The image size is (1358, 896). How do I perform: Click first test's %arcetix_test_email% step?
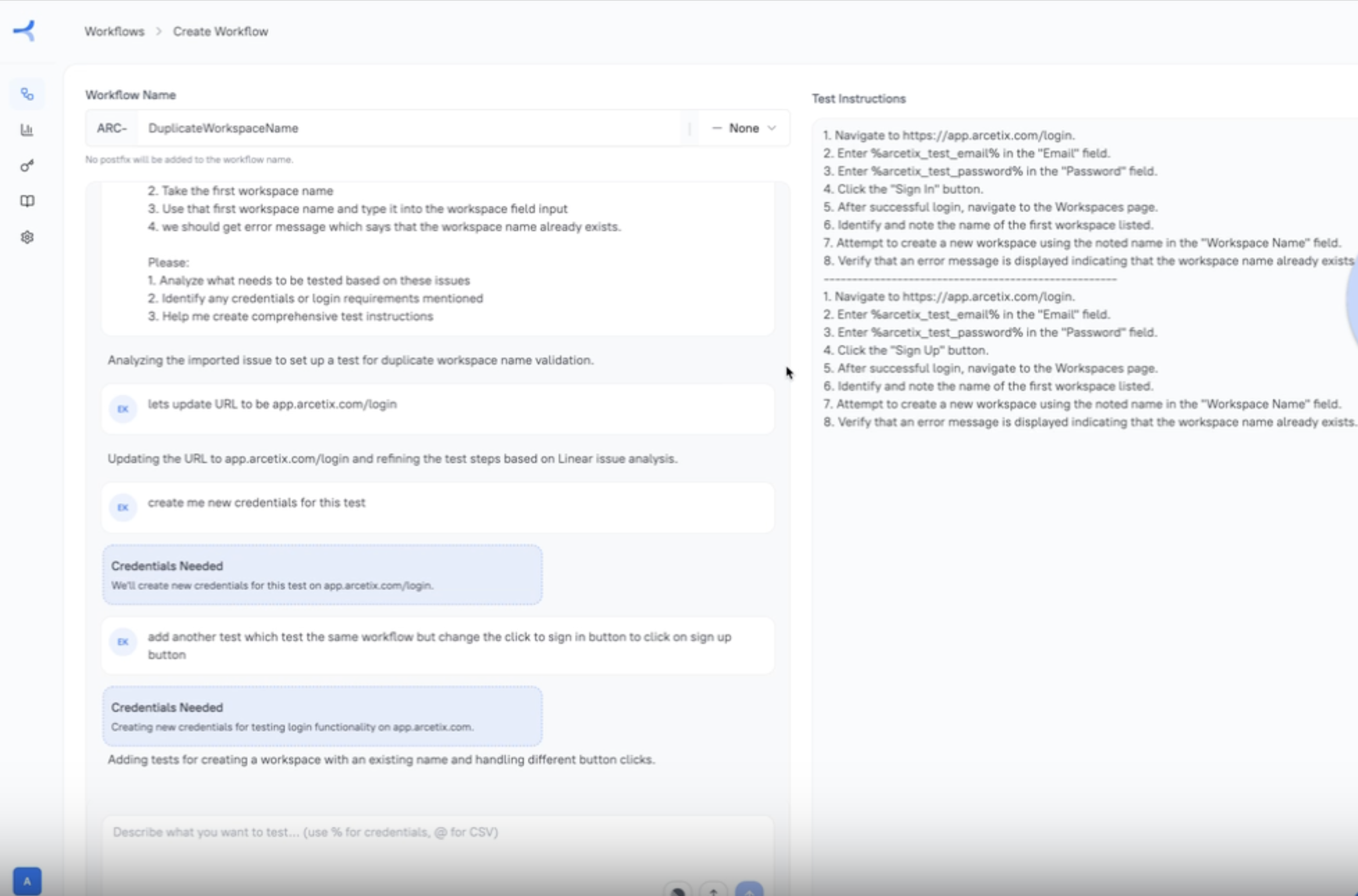click(967, 153)
